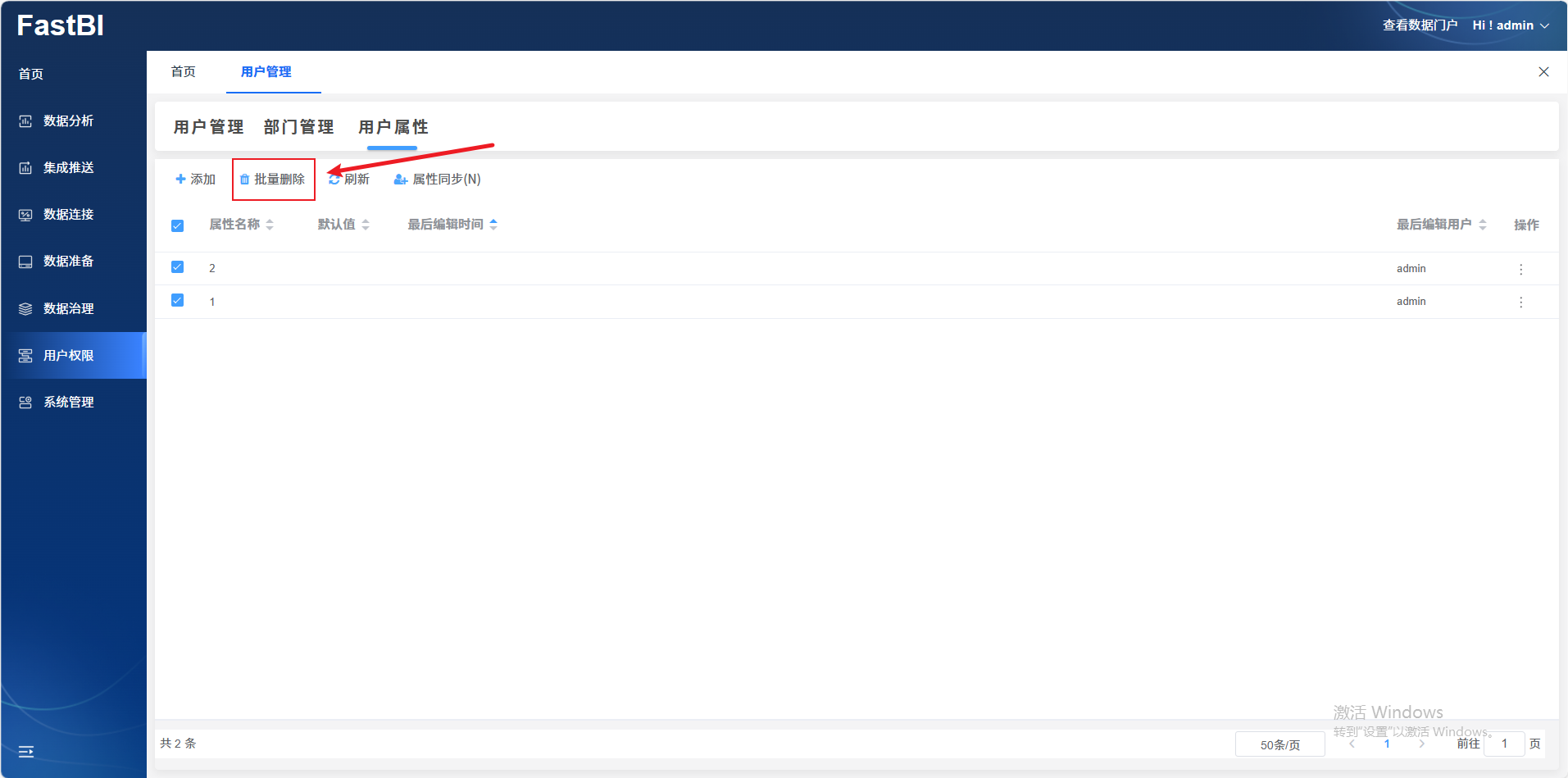
Task: Open the 用户管理 sub-tab
Action: click(x=209, y=127)
